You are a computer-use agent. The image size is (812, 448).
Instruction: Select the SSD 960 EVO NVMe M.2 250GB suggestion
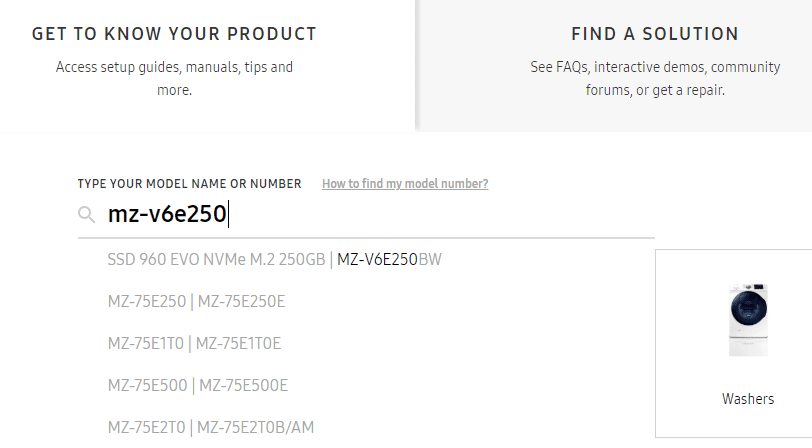click(217, 260)
